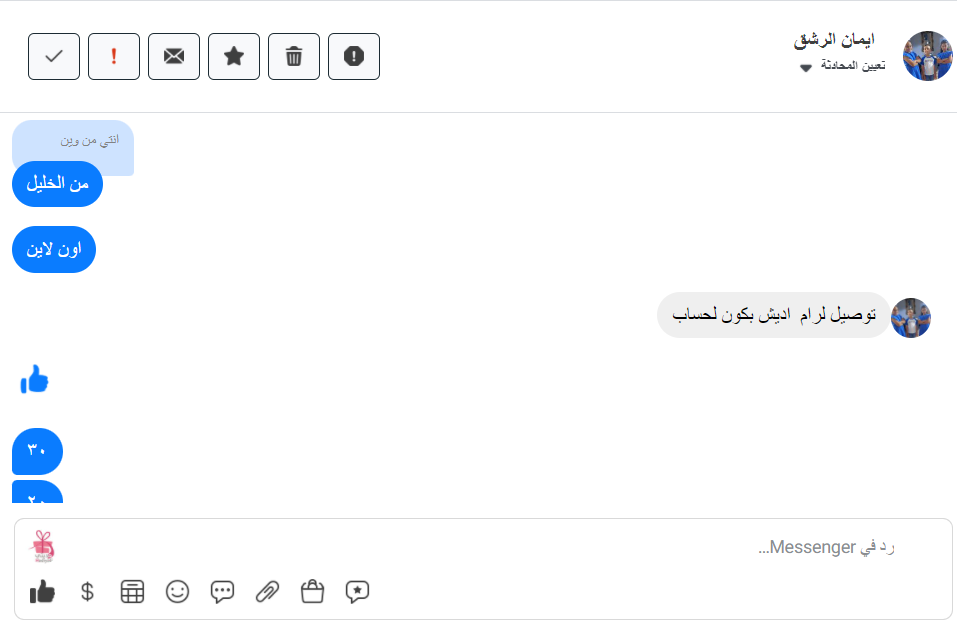
Task: Open the shopping bag products icon
Action: [x=312, y=592]
